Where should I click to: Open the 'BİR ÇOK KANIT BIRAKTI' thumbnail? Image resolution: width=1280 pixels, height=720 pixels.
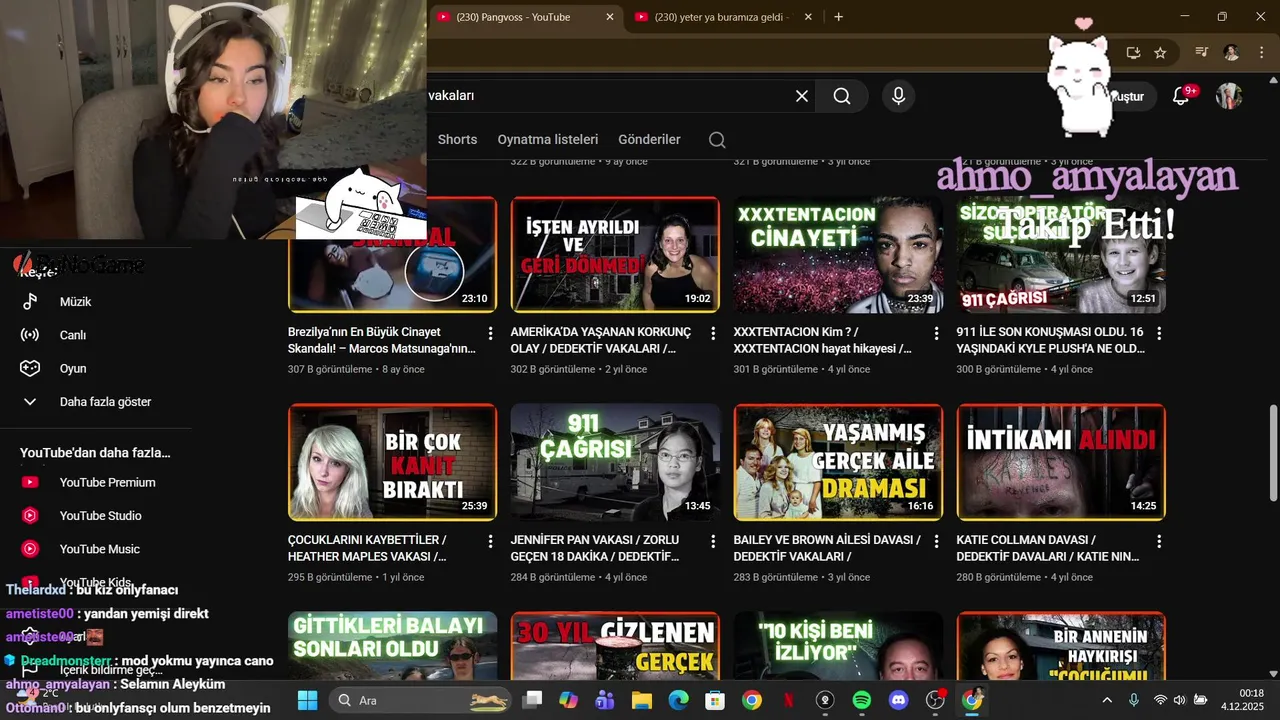tap(392, 462)
